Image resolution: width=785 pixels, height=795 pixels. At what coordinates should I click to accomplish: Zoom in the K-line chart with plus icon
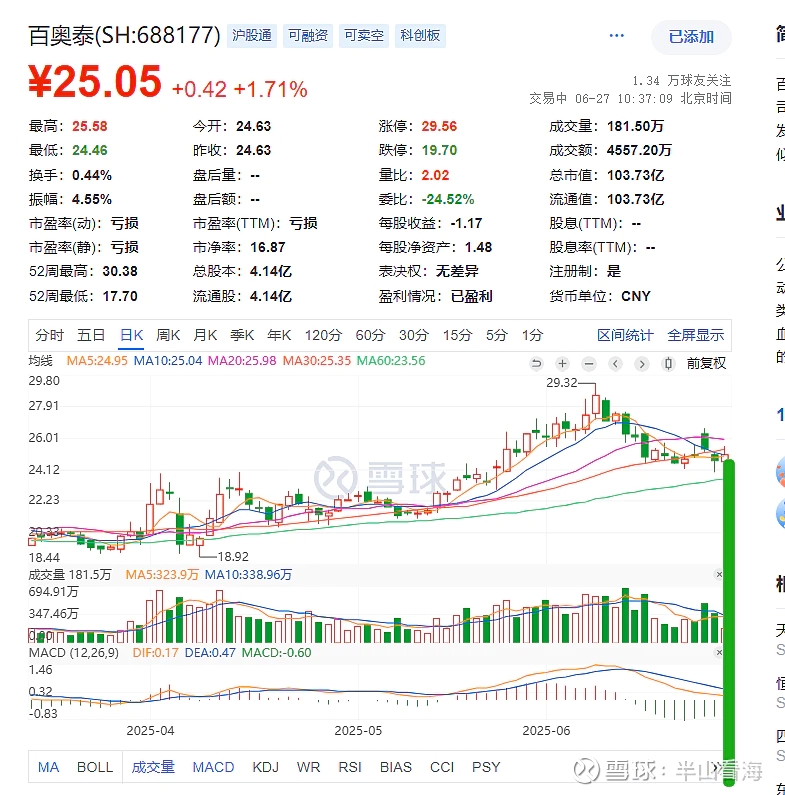click(562, 364)
